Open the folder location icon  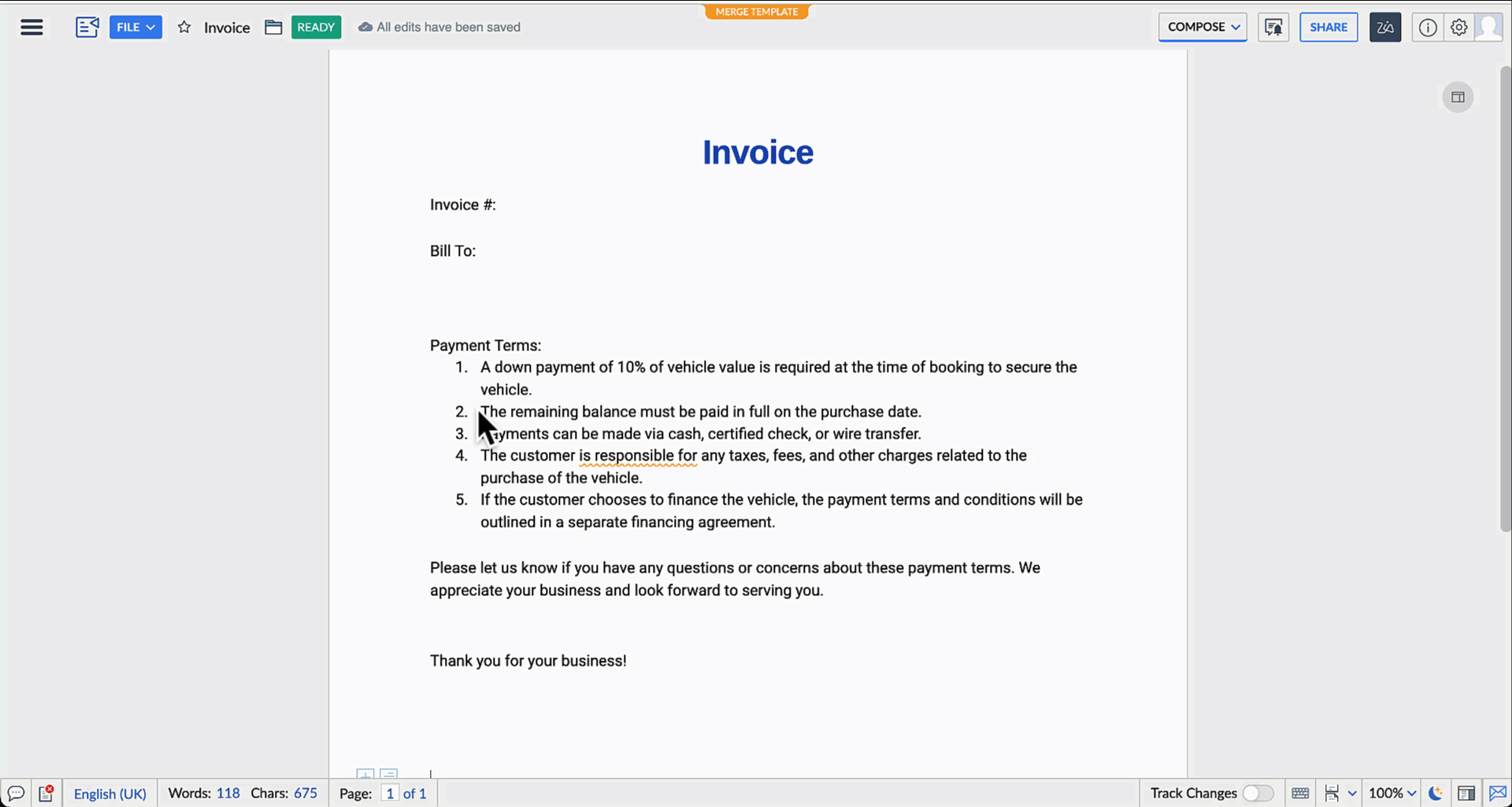coord(273,28)
